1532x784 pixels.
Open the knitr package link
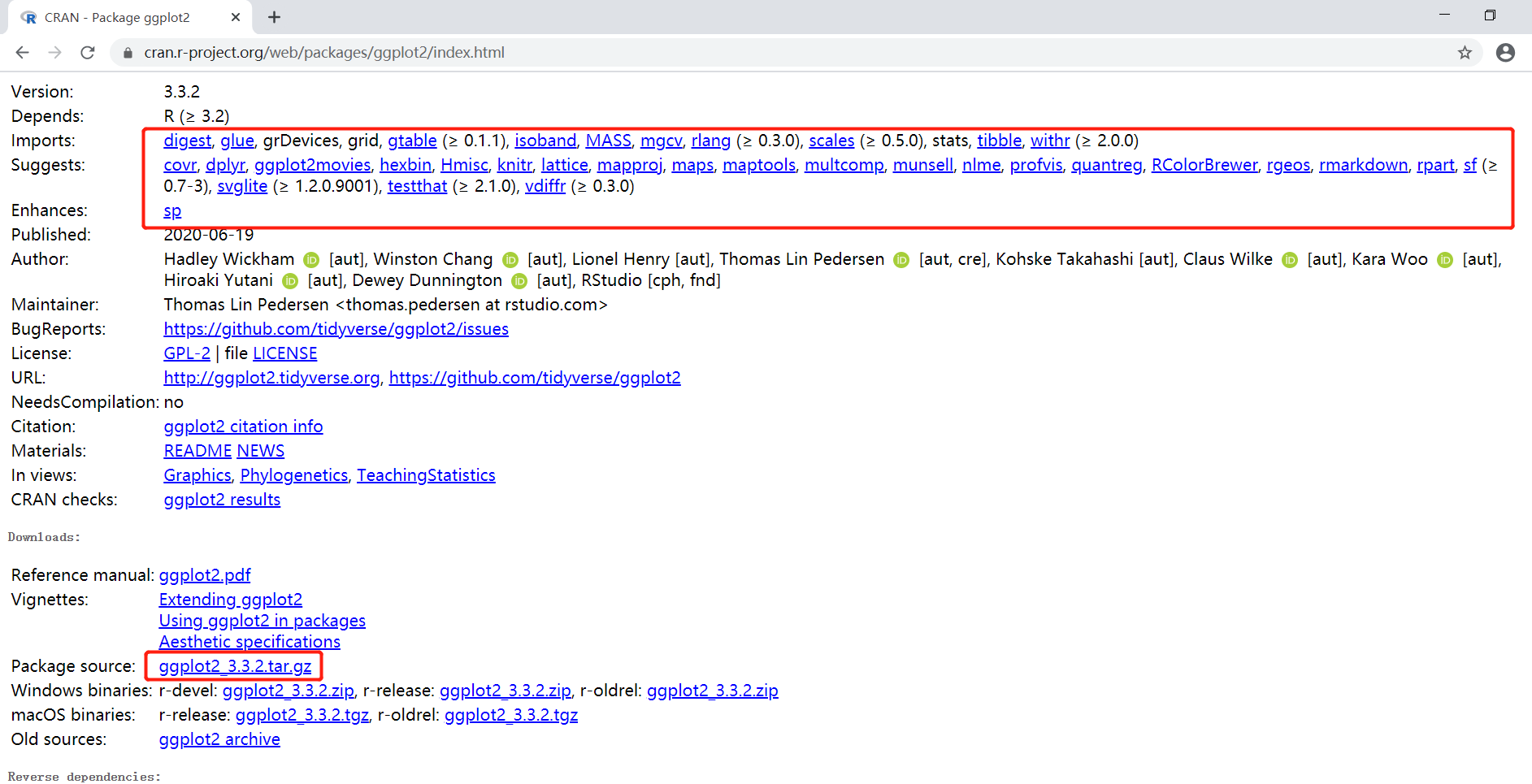point(515,165)
